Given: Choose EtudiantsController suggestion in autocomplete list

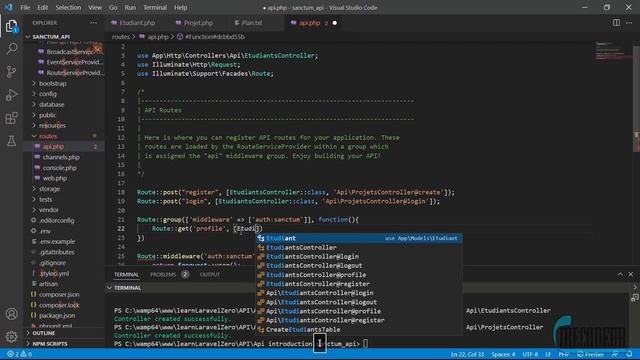Looking at the screenshot, I should pos(359,247).
